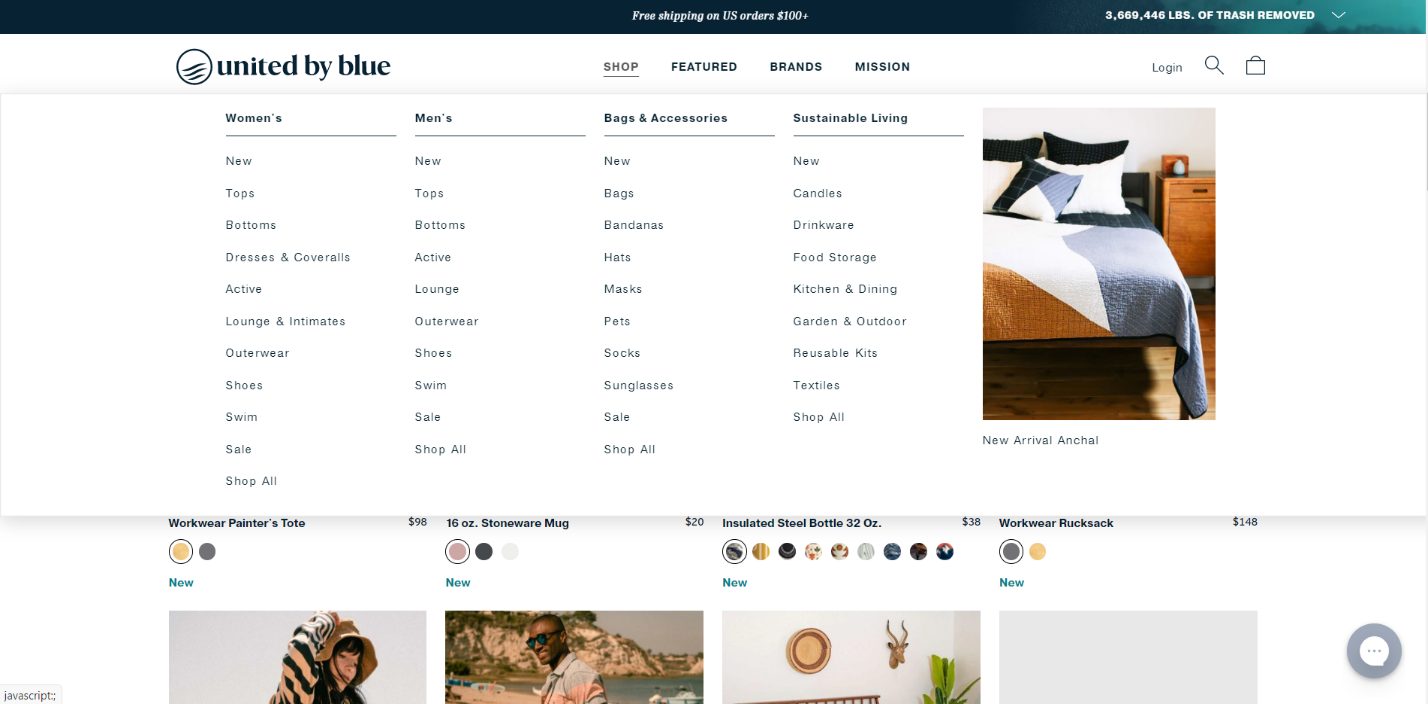Select the charcoal swatch for Stoneware Mug

(484, 551)
